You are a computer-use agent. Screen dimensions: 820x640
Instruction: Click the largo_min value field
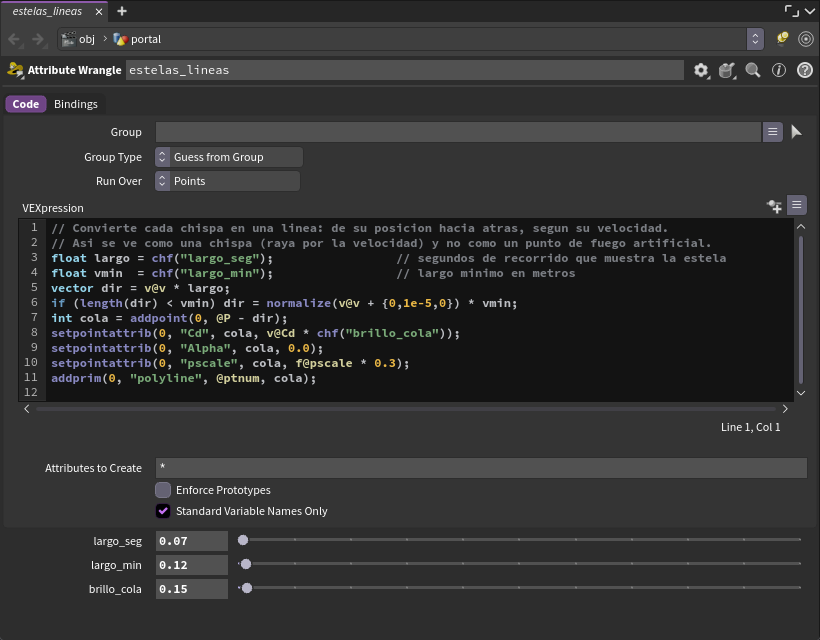(192, 565)
